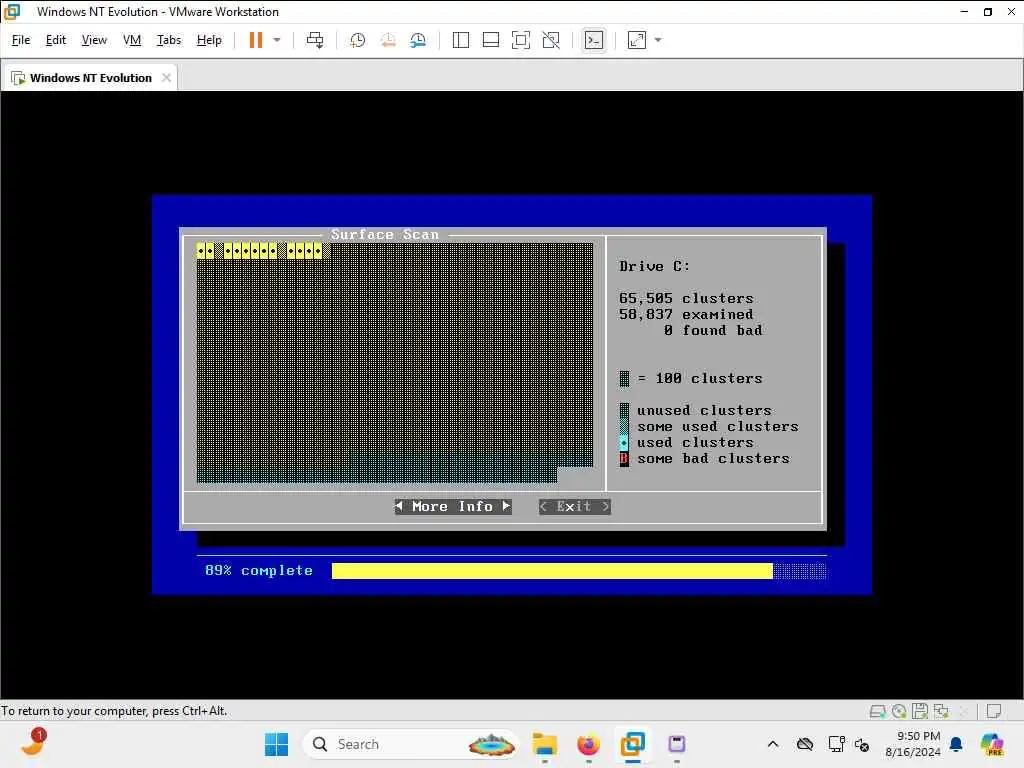This screenshot has height=768, width=1024.
Task: Click Exit in the Surface Scan dialog
Action: [x=575, y=507]
